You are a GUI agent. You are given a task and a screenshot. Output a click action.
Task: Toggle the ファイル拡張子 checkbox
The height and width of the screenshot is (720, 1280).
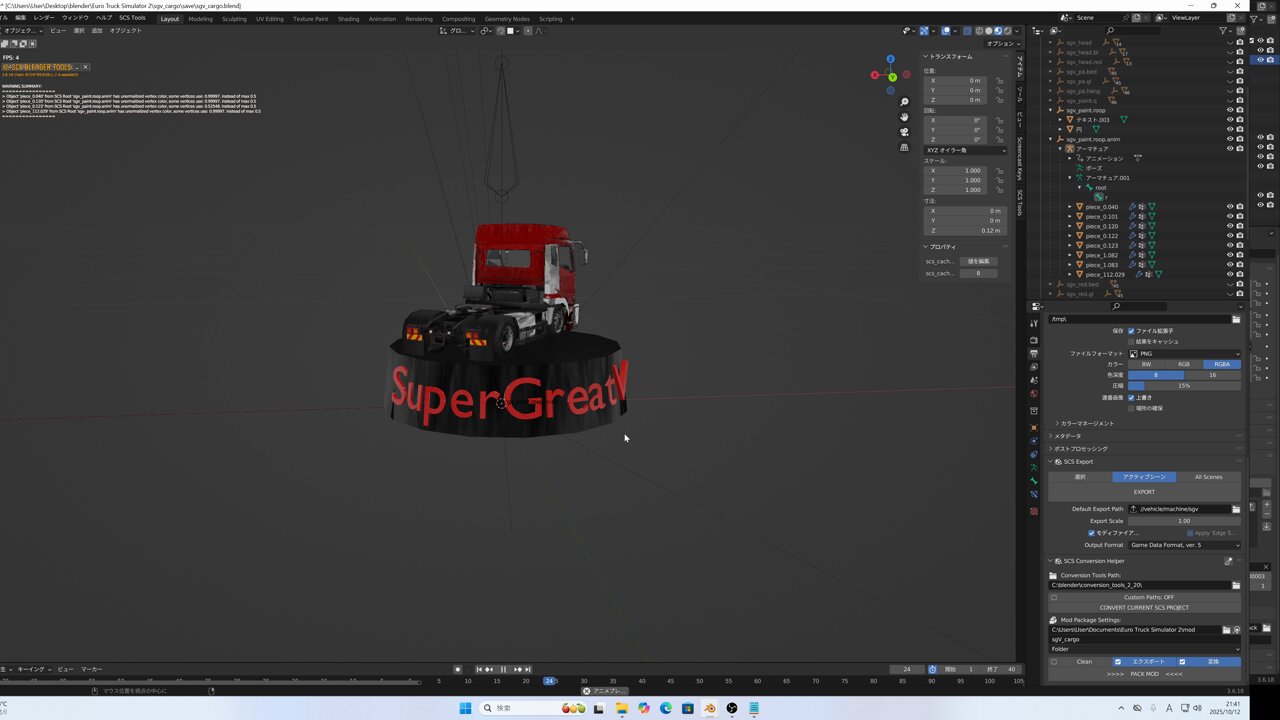coord(1131,331)
